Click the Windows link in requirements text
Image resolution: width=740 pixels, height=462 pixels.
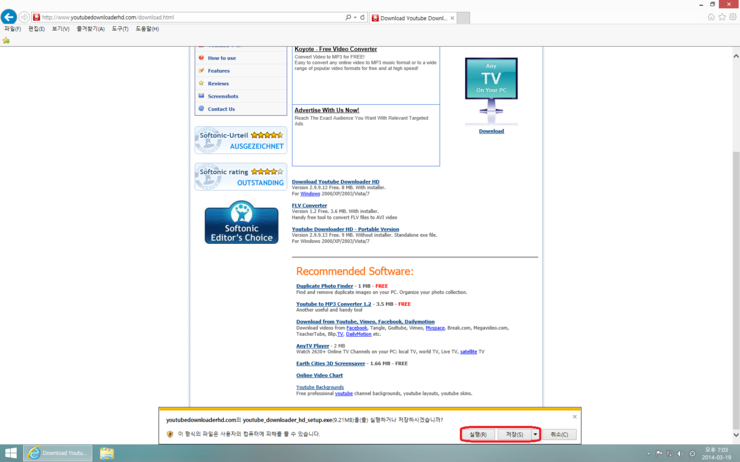(x=310, y=193)
